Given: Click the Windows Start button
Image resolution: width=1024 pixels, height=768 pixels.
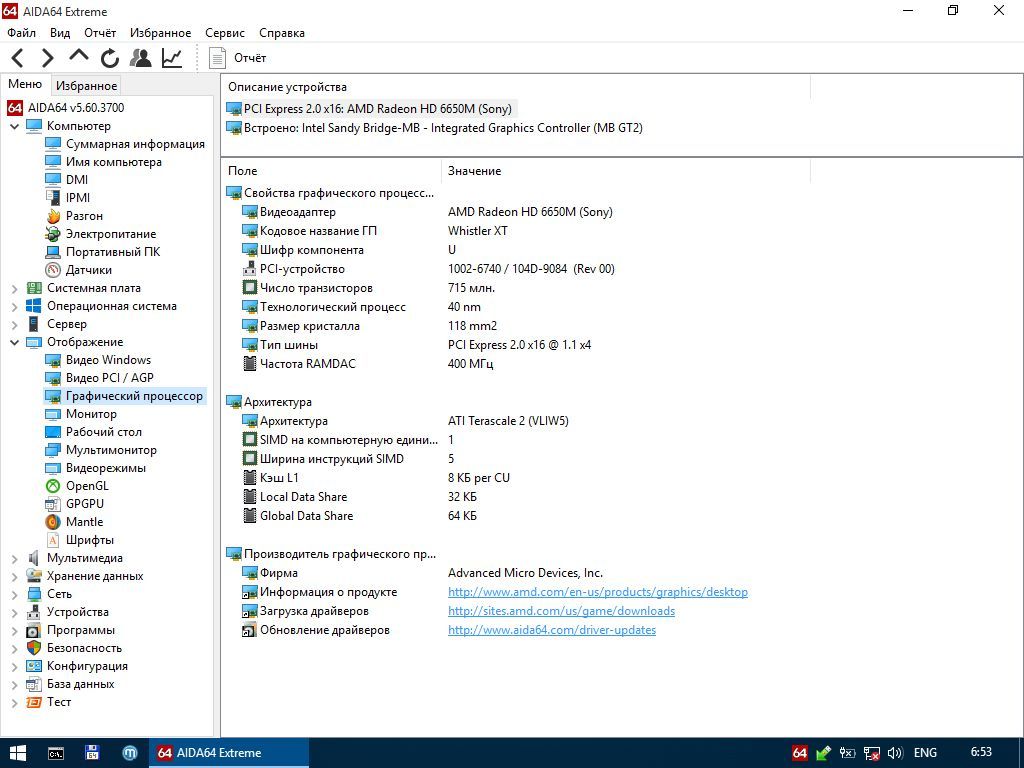Looking at the screenshot, I should click(16, 753).
